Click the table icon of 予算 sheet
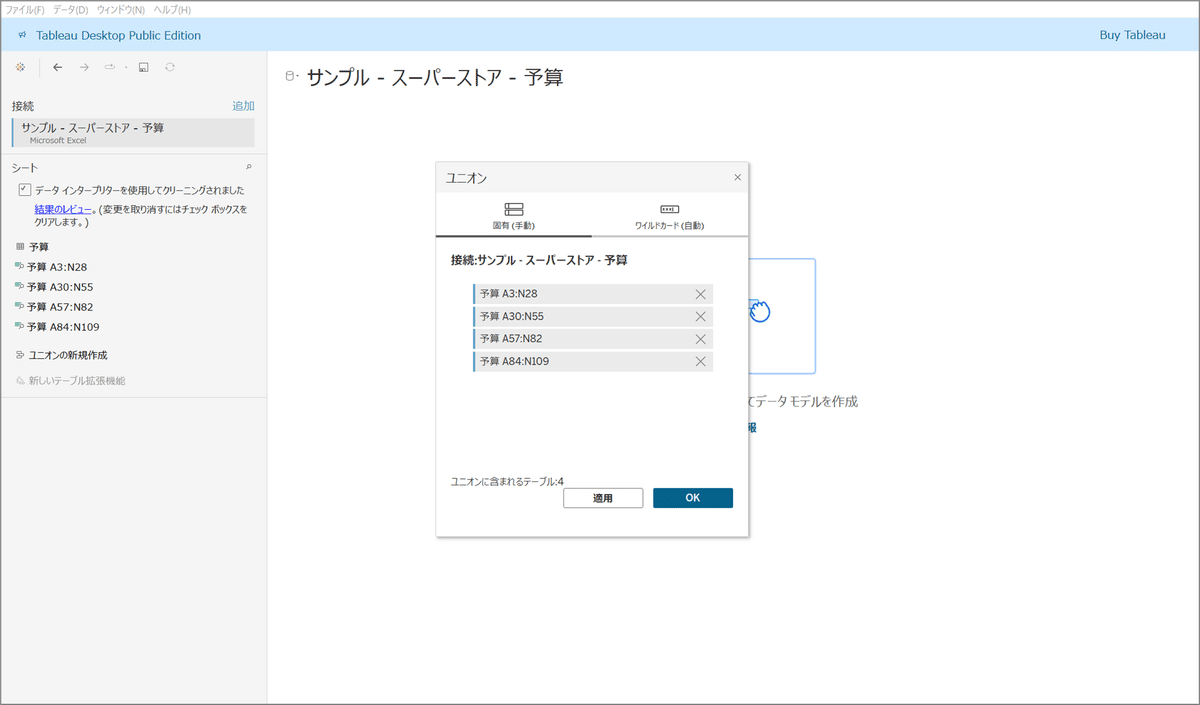Screen dimensions: 1200x705 [x=20, y=246]
